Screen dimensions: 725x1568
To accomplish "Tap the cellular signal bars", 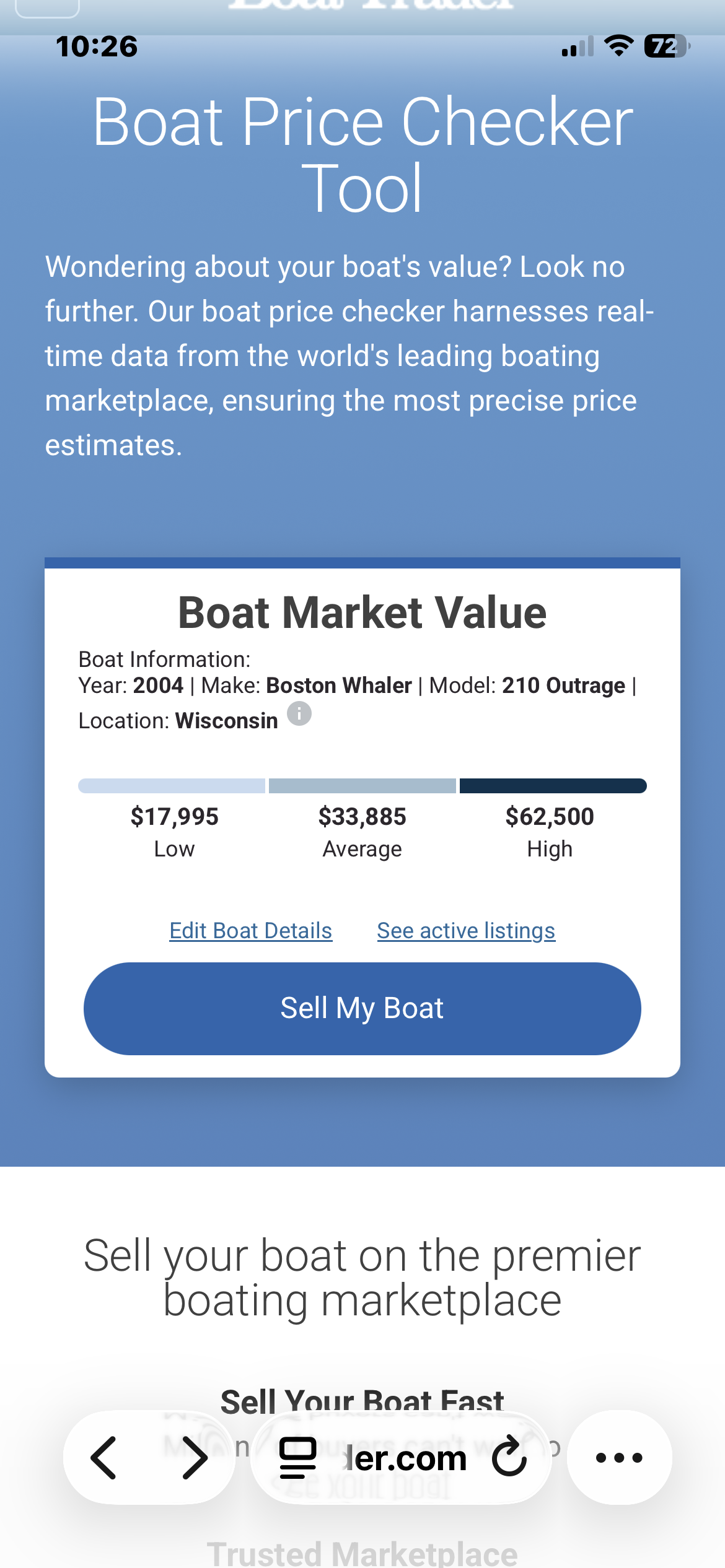I will click(x=578, y=47).
